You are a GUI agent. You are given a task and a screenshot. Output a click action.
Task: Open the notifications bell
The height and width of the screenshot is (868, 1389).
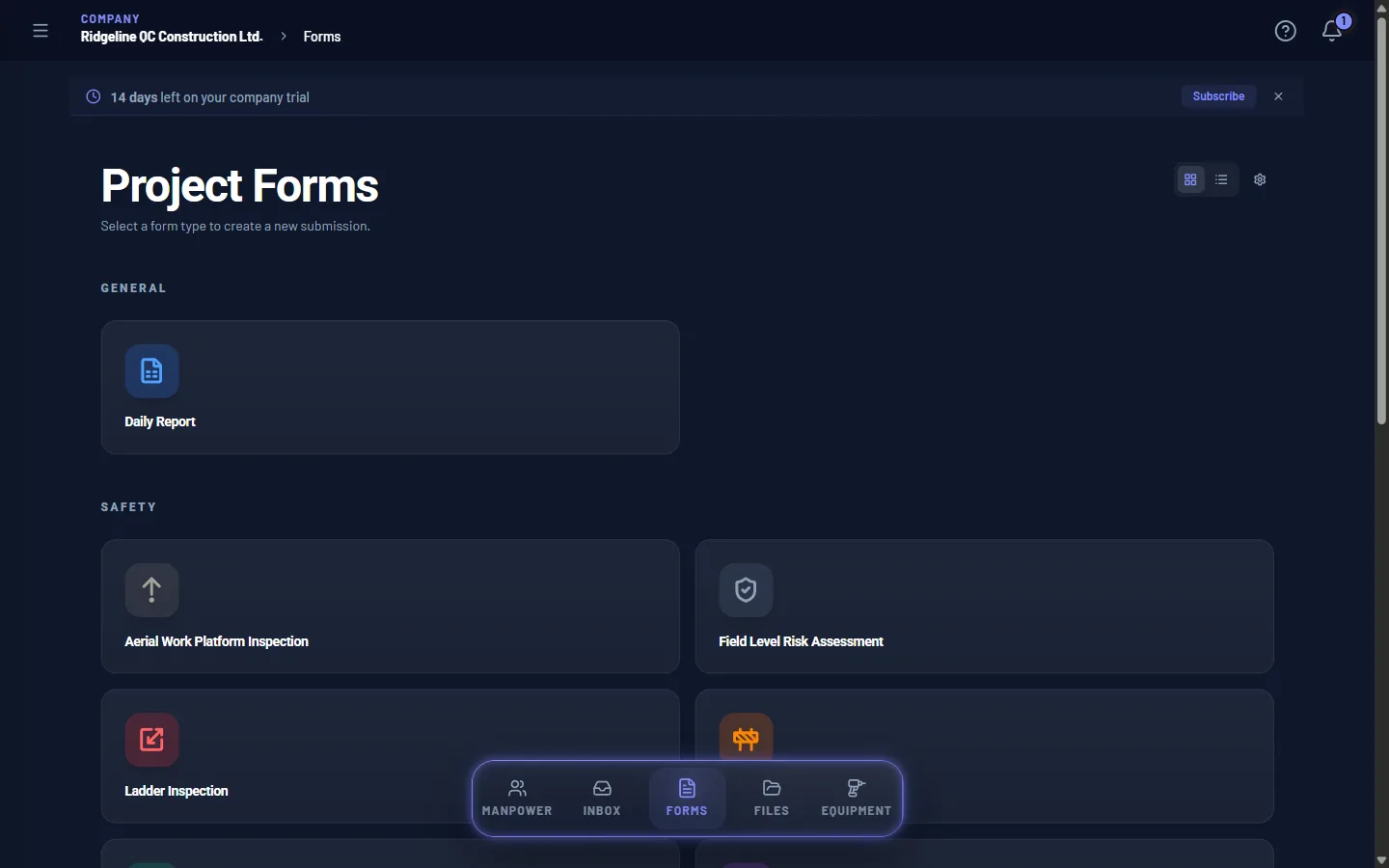tap(1332, 31)
